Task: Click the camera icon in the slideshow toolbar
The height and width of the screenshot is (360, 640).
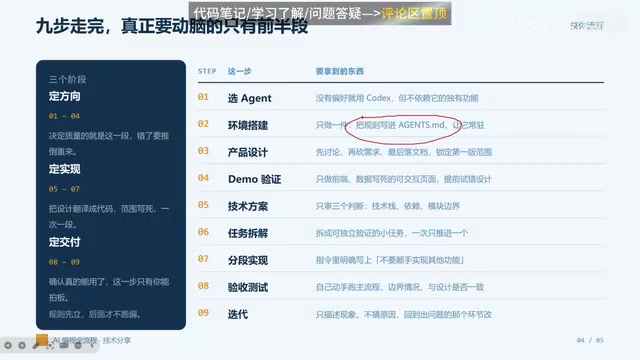Action: click(x=64, y=345)
